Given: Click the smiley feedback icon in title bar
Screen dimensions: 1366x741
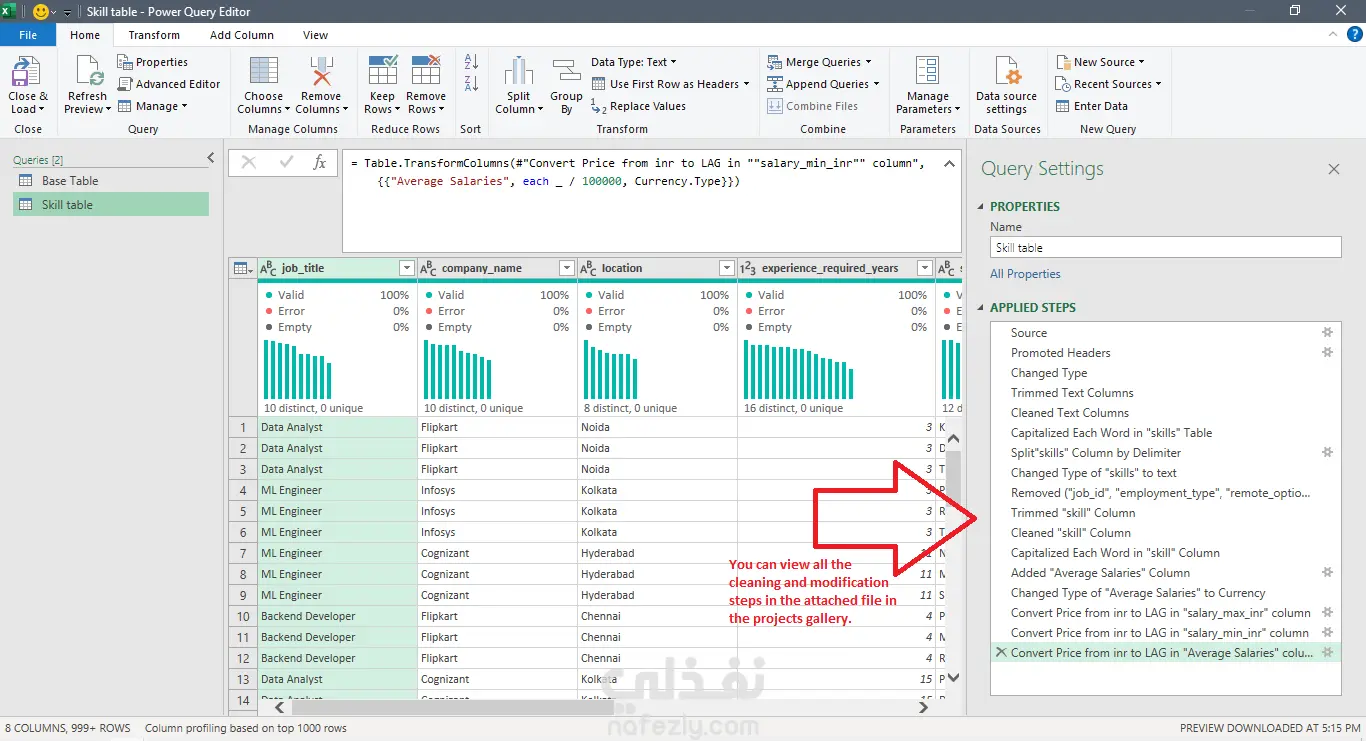Looking at the screenshot, I should click(40, 12).
